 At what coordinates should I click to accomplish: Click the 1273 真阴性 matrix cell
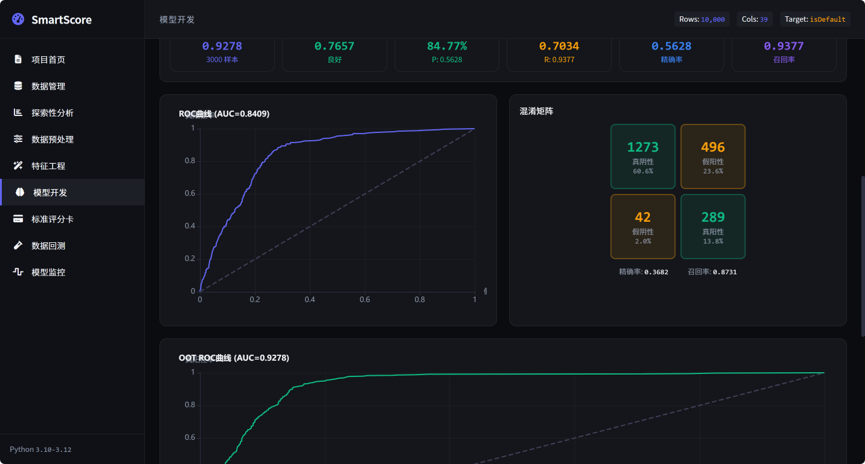click(x=643, y=157)
